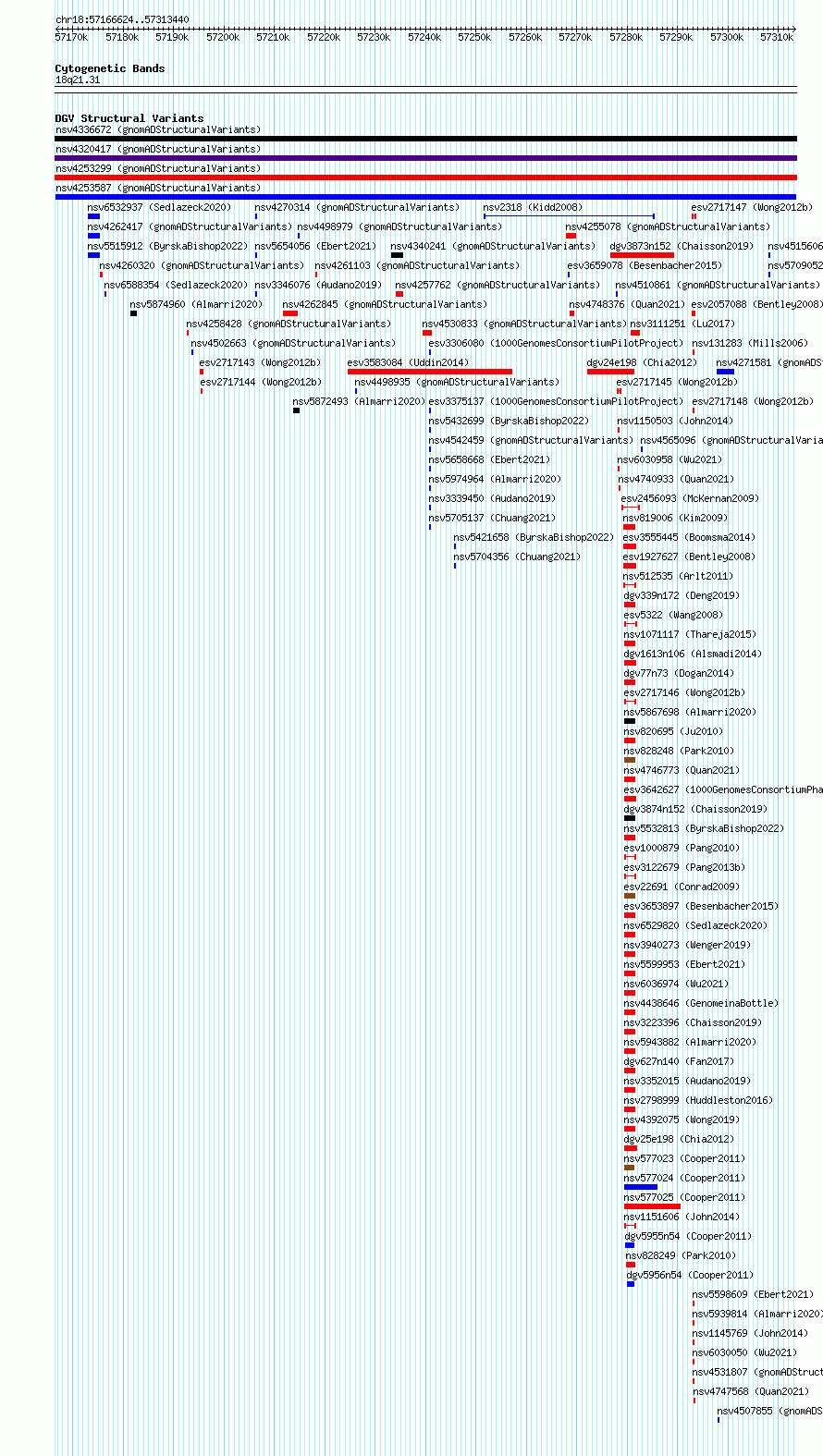The height and width of the screenshot is (1456, 823).
Task: Click nsv5874960 (Almarri2020) label
Action: pyautogui.click(x=196, y=304)
